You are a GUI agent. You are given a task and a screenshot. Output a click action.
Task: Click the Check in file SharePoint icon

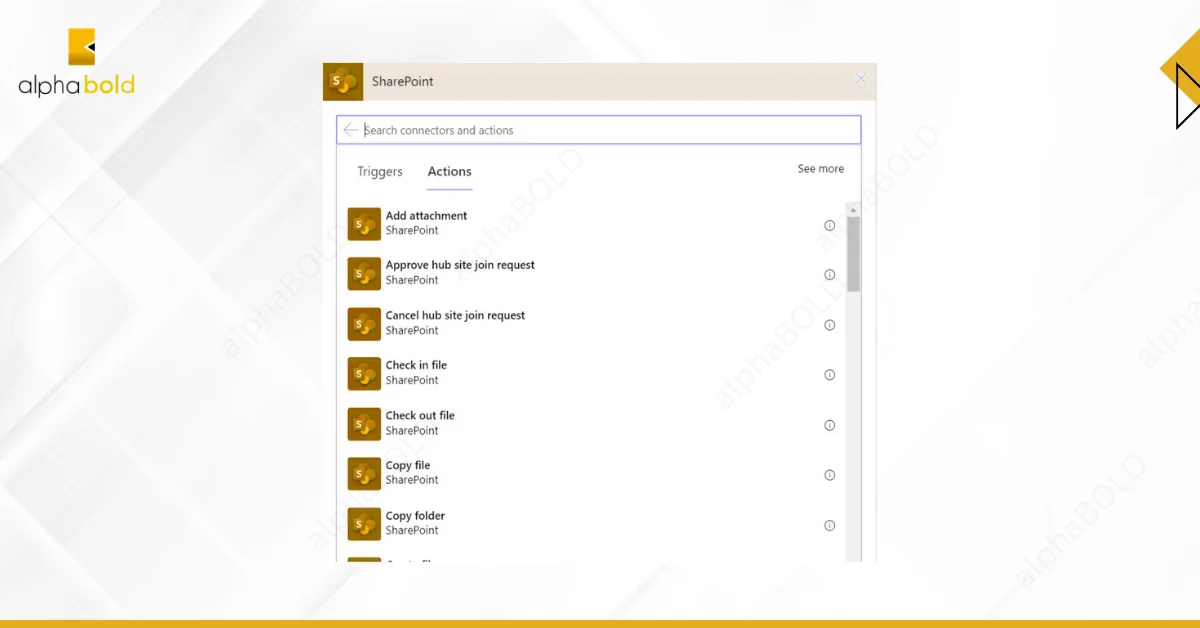pyautogui.click(x=364, y=374)
